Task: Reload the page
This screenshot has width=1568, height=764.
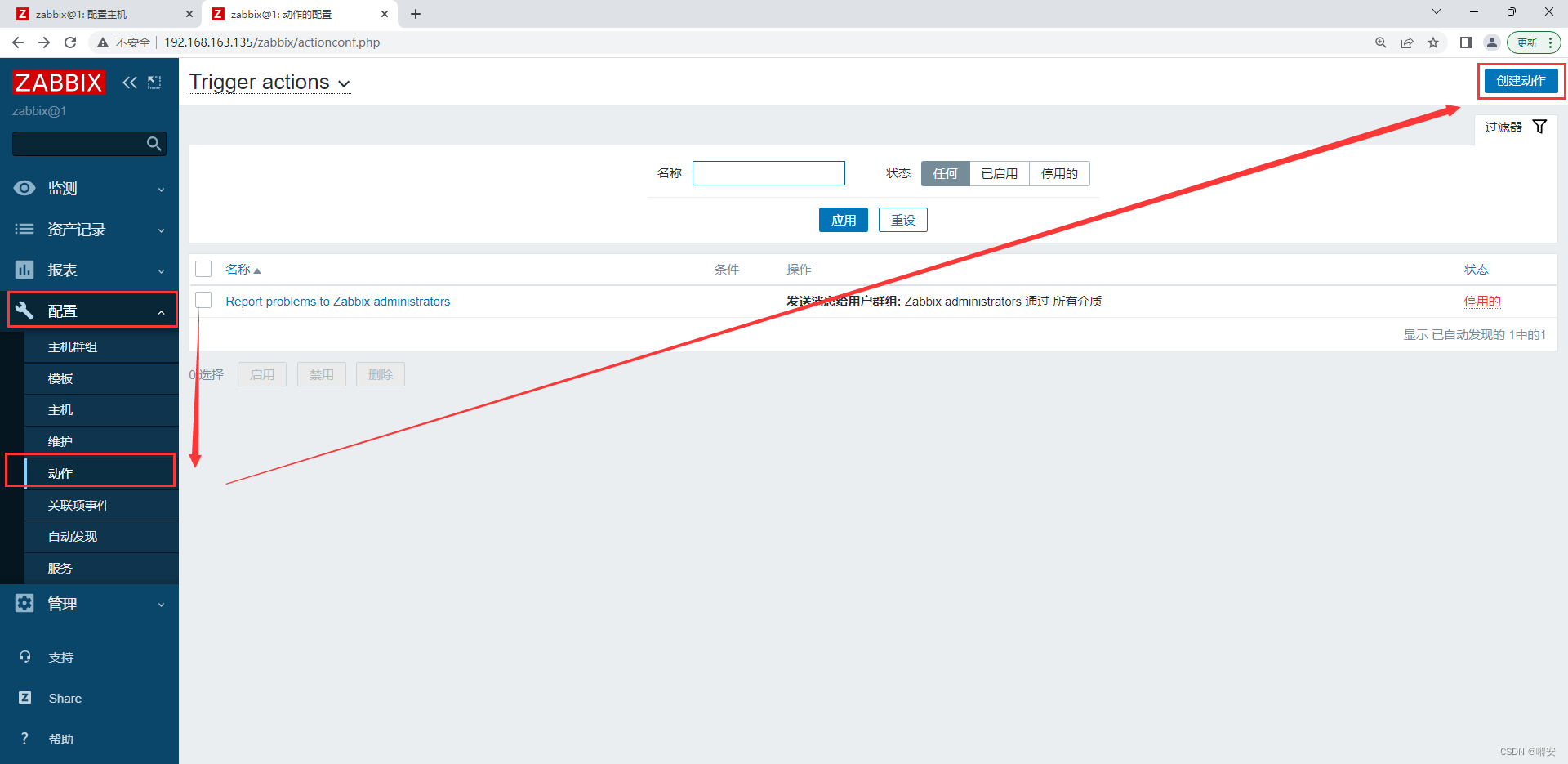Action: 70,42
